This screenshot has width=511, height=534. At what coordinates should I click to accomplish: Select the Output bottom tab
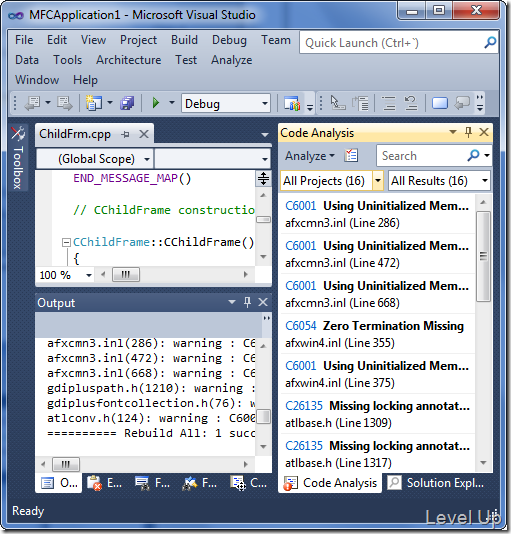(59, 483)
